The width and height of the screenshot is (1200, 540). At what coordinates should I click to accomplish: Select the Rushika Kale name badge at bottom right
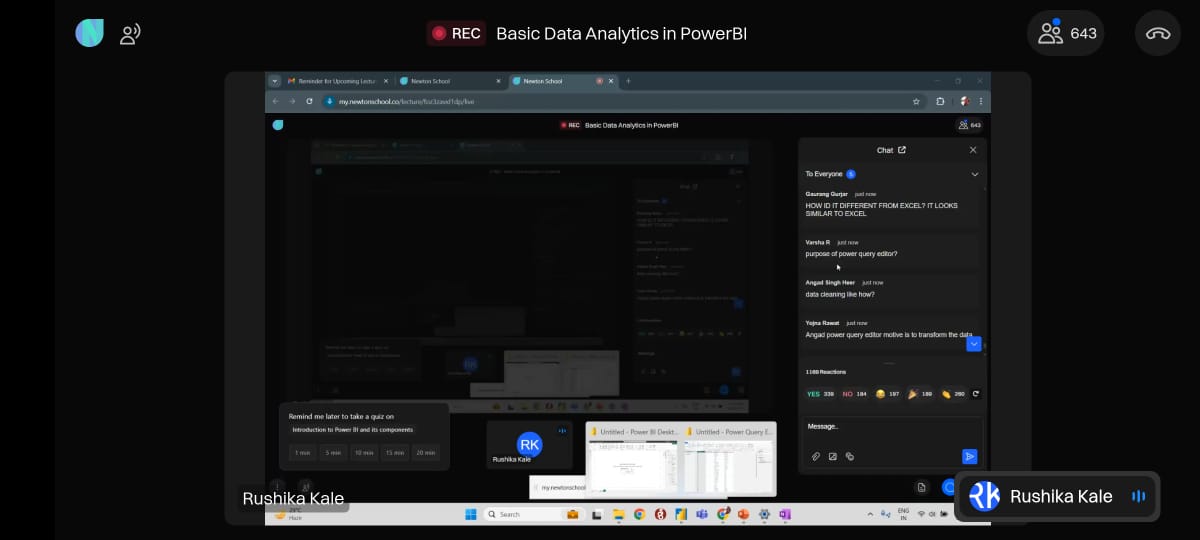pos(1057,496)
